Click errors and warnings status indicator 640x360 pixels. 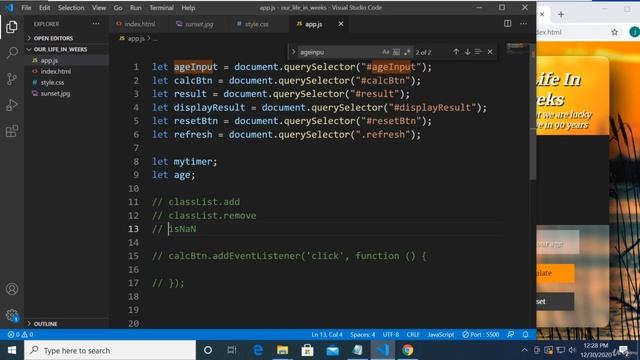tap(20, 334)
